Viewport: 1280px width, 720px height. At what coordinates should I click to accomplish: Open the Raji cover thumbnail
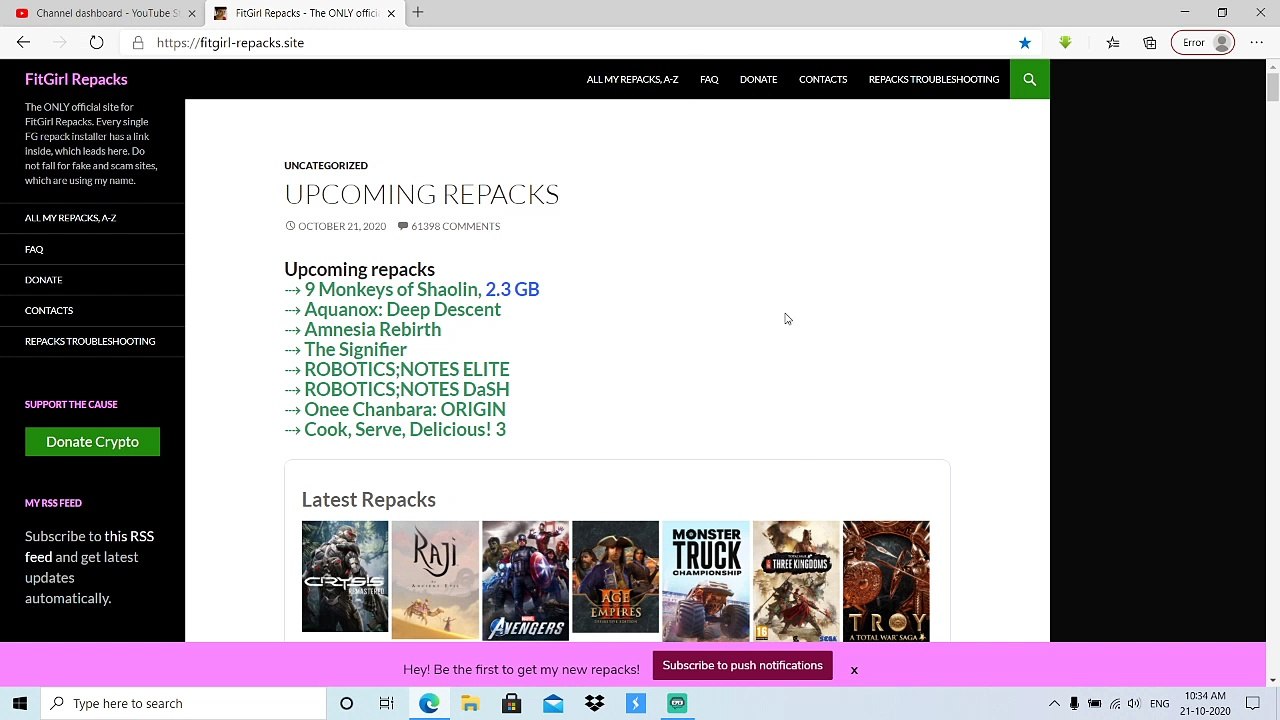[x=435, y=580]
